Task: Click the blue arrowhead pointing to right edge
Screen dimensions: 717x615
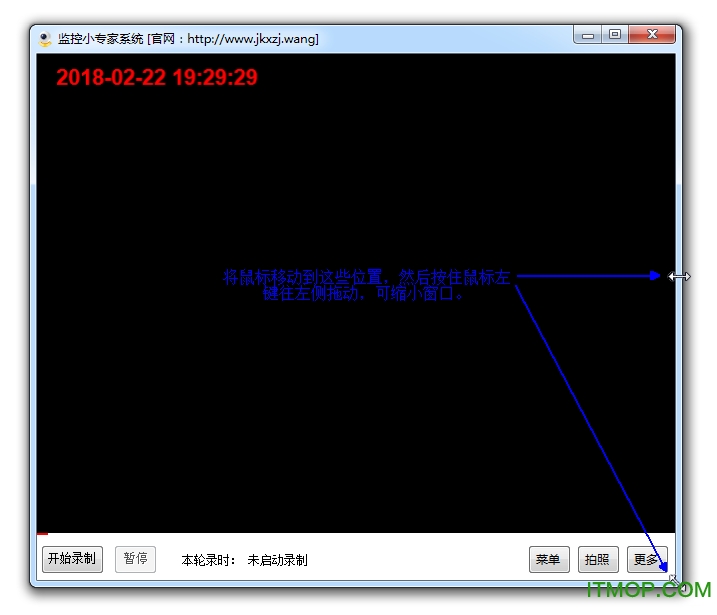Action: 653,276
